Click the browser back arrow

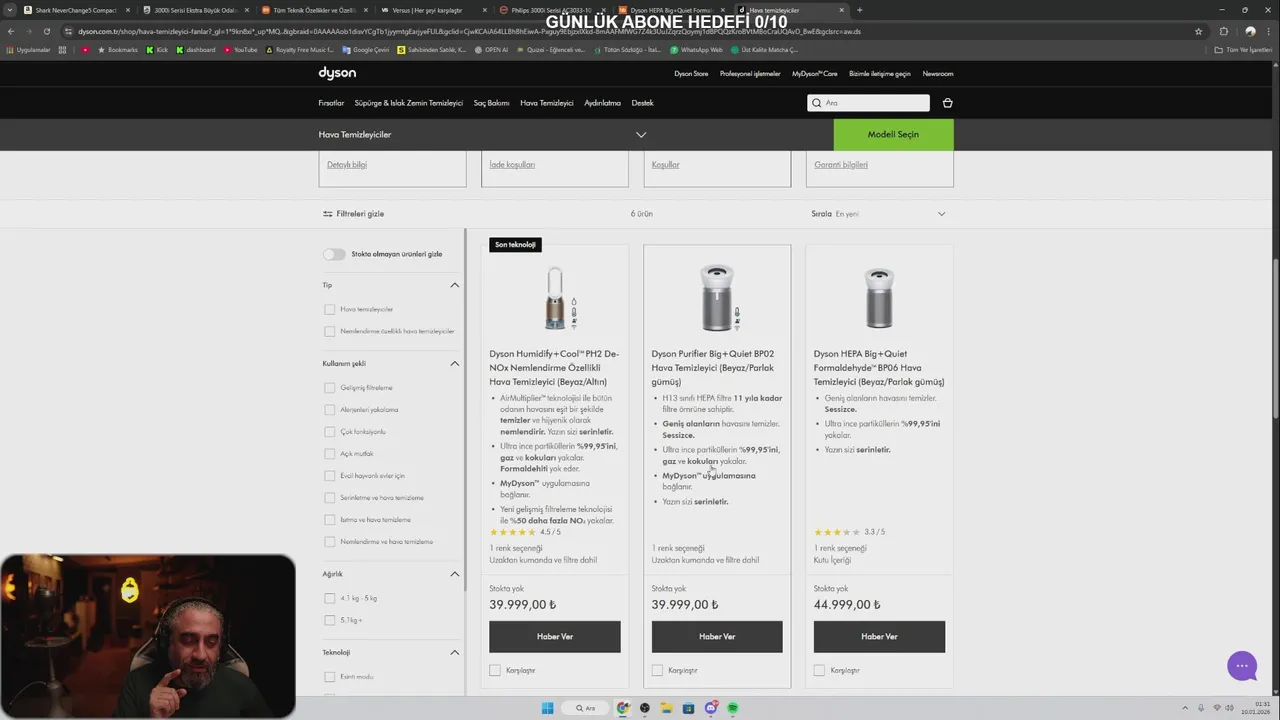11,31
